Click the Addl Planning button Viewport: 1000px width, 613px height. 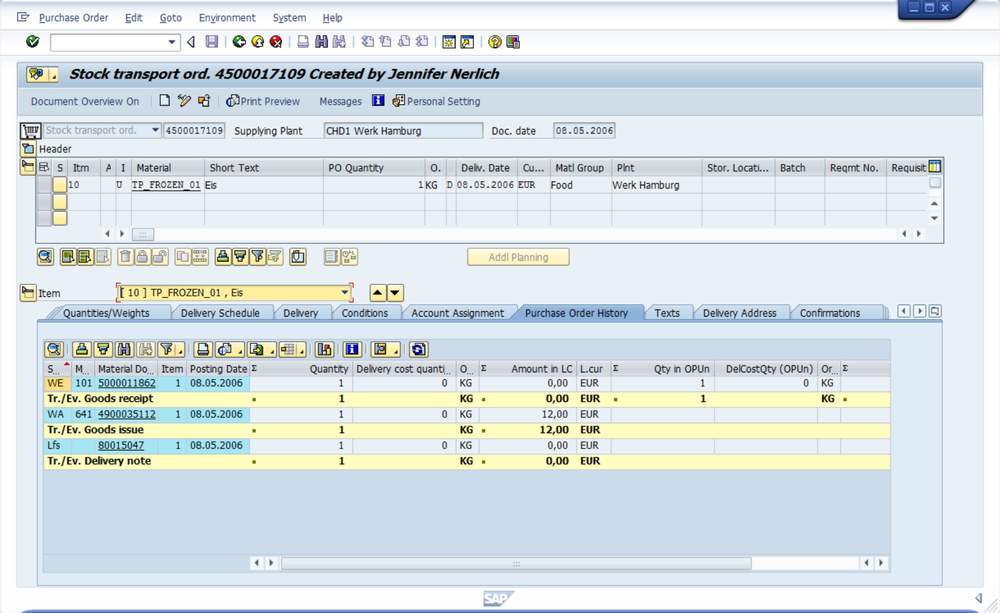[x=518, y=257]
